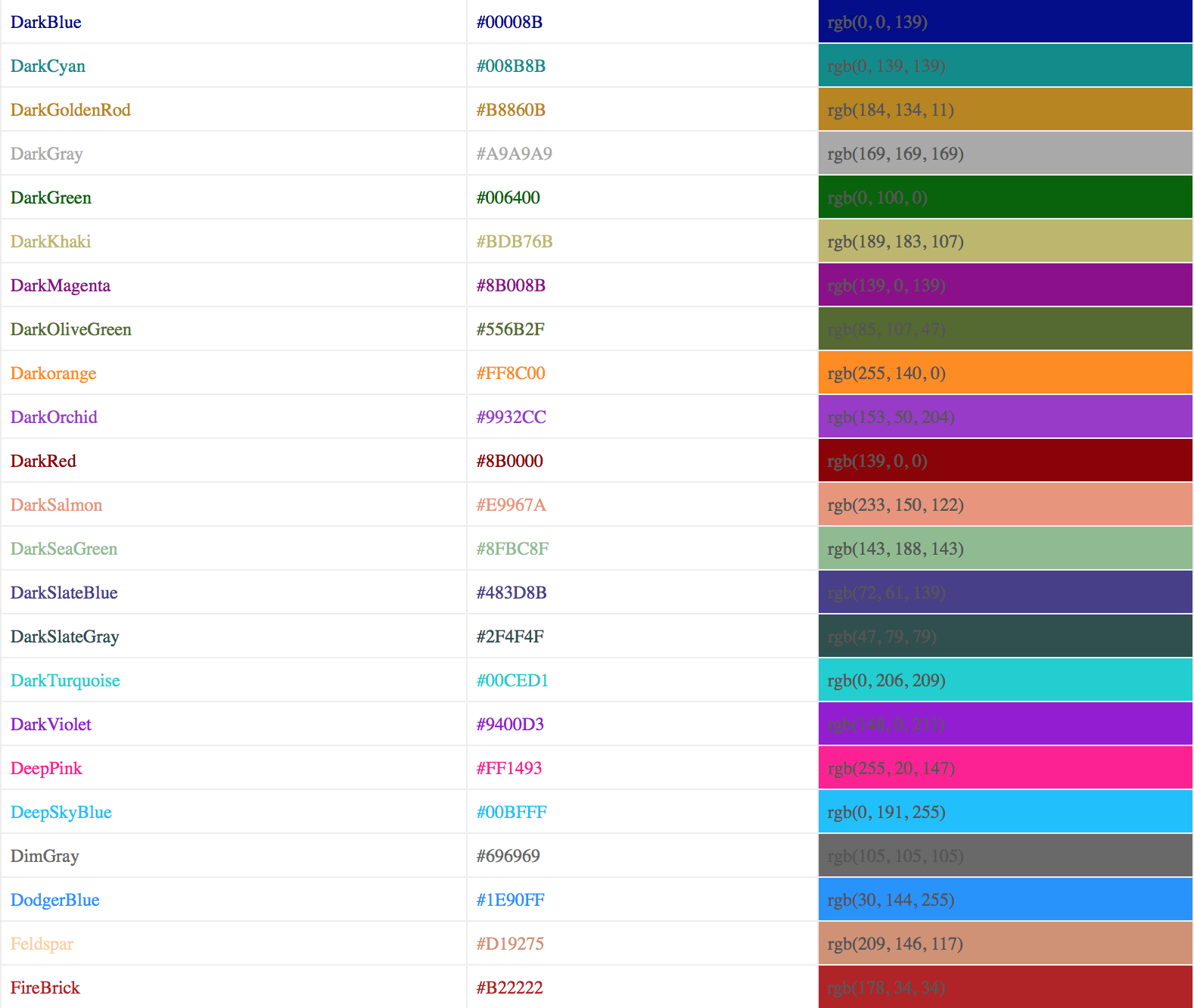Click the DarkOliveGreen color name
This screenshot has height=1008, width=1194.
71,329
